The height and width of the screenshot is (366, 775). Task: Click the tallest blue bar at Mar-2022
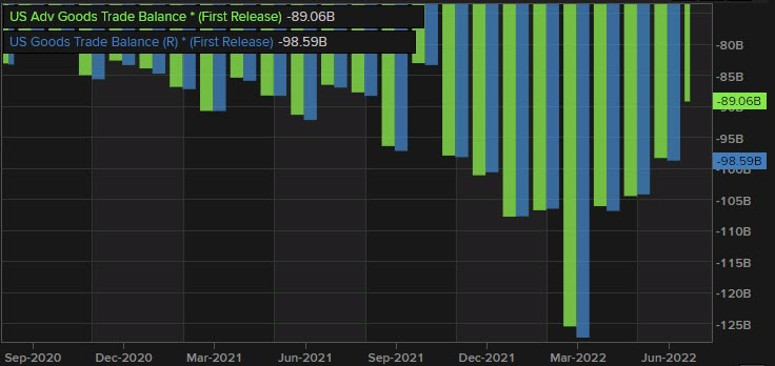(583, 171)
